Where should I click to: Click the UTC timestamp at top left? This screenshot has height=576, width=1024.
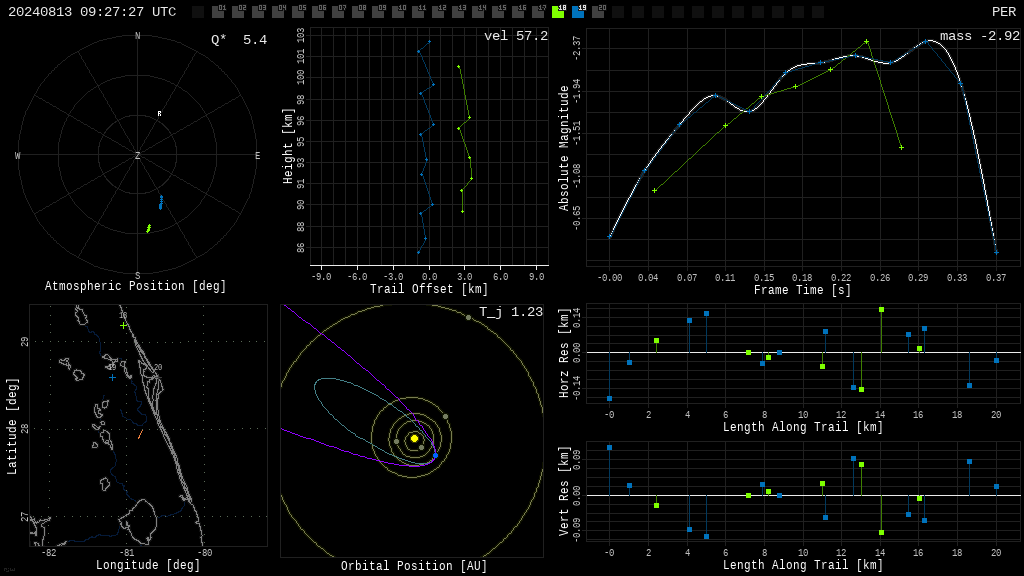[x=92, y=12]
